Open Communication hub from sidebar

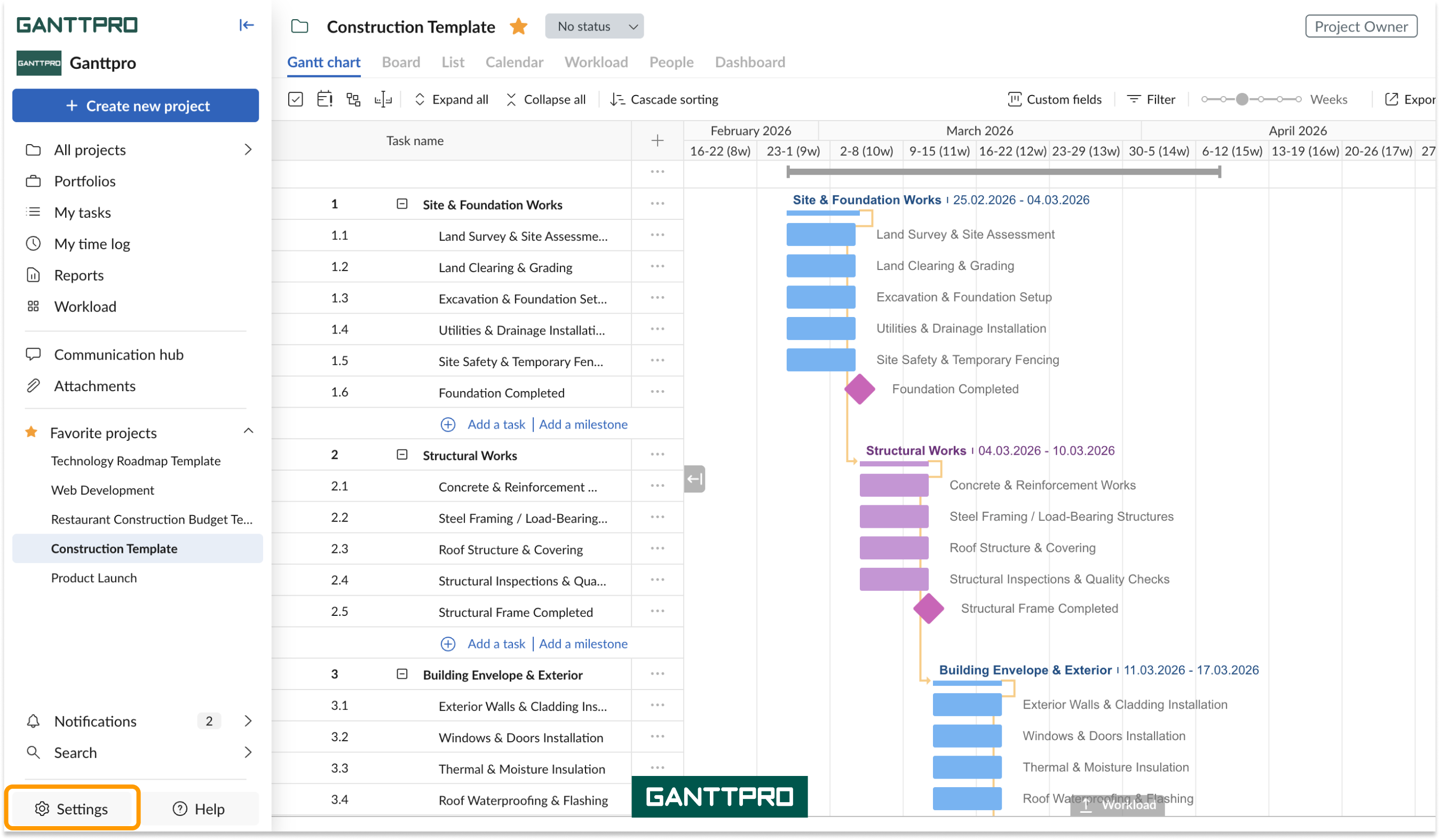pos(118,354)
